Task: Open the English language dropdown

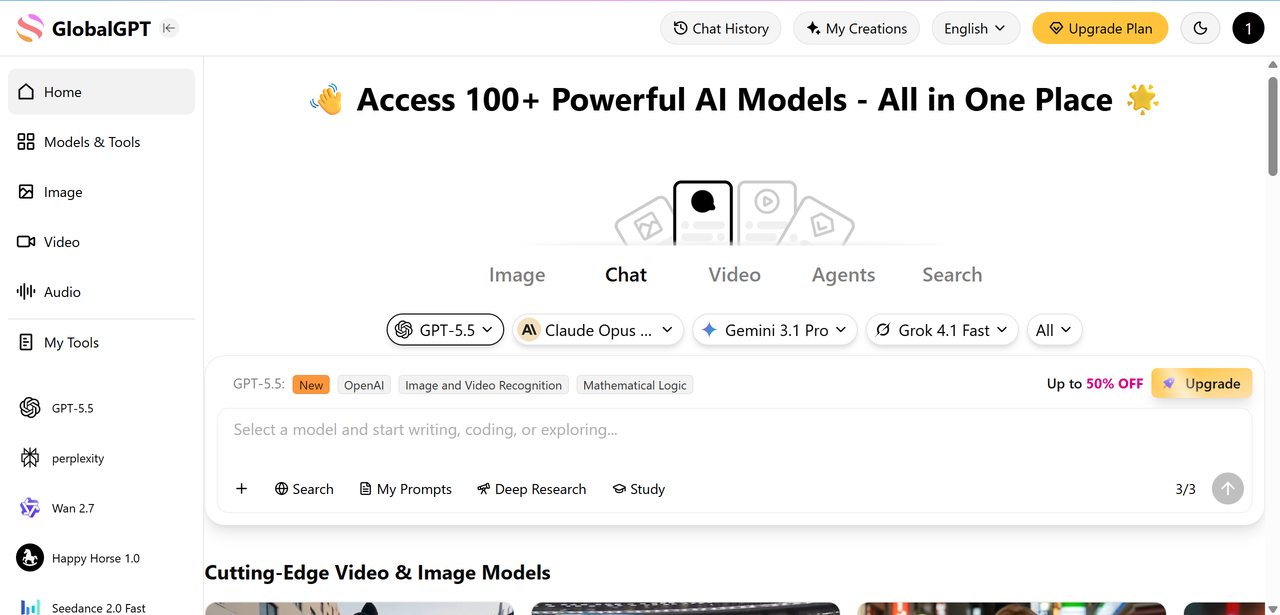Action: (975, 28)
